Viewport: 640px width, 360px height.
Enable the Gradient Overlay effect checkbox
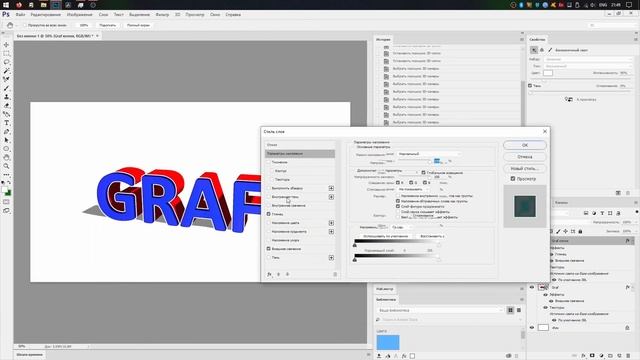click(269, 231)
